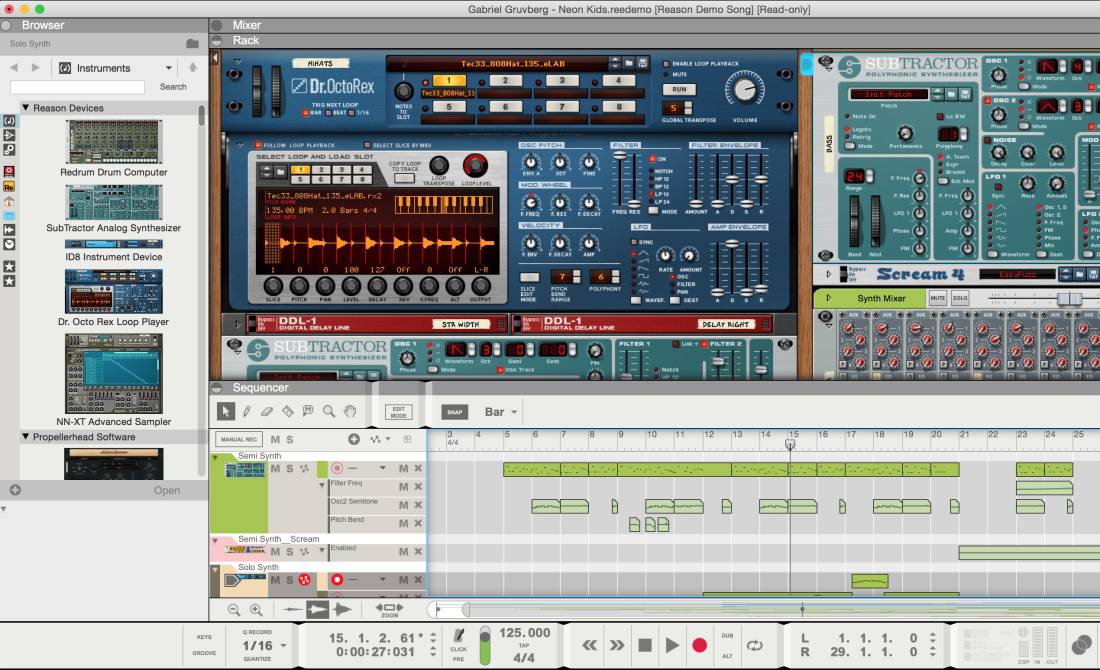Click the stop transport button

point(645,645)
